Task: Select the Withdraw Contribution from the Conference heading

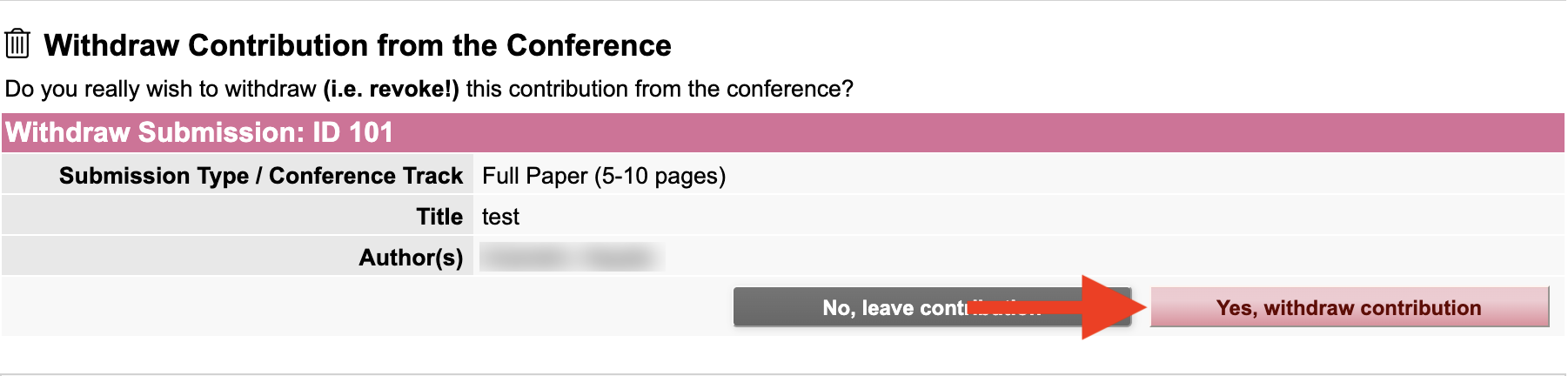Action: pos(358,45)
